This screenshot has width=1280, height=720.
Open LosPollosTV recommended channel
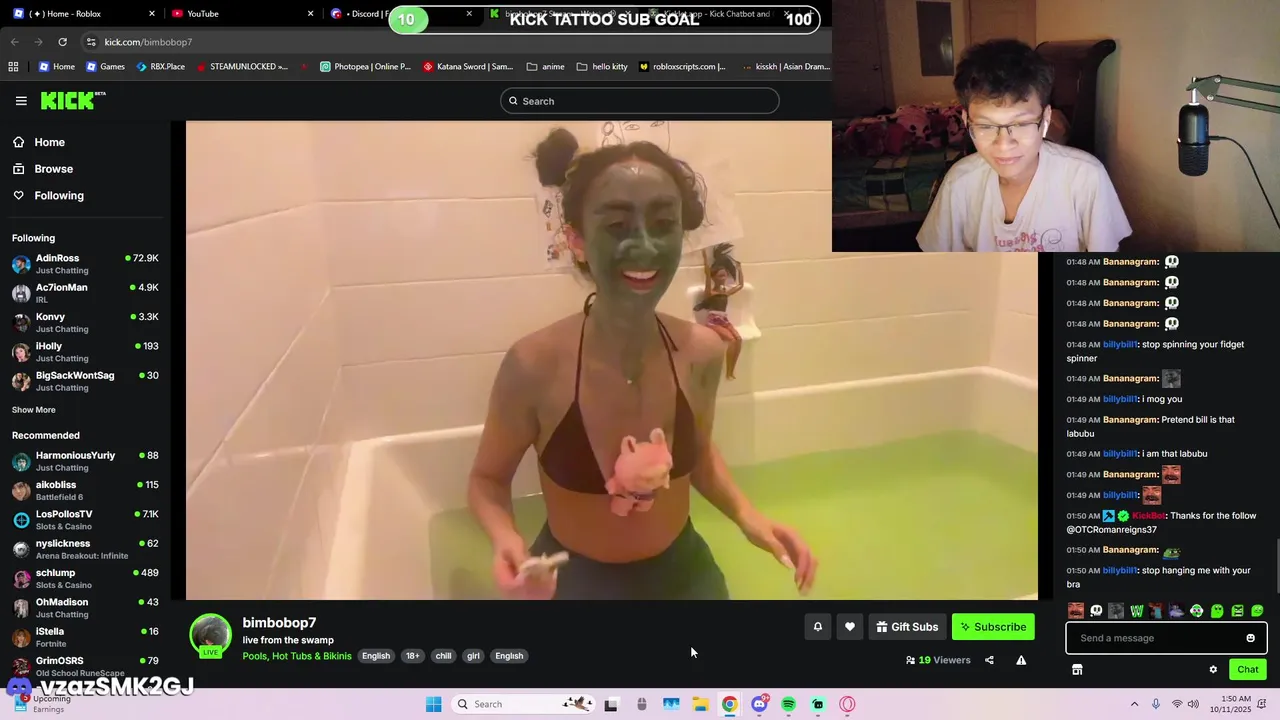click(85, 520)
